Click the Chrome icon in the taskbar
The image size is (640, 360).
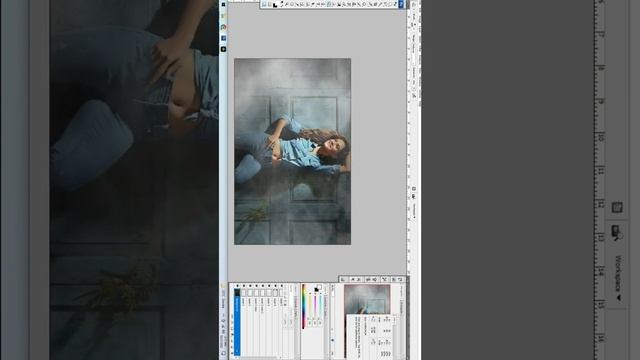(x=223, y=27)
